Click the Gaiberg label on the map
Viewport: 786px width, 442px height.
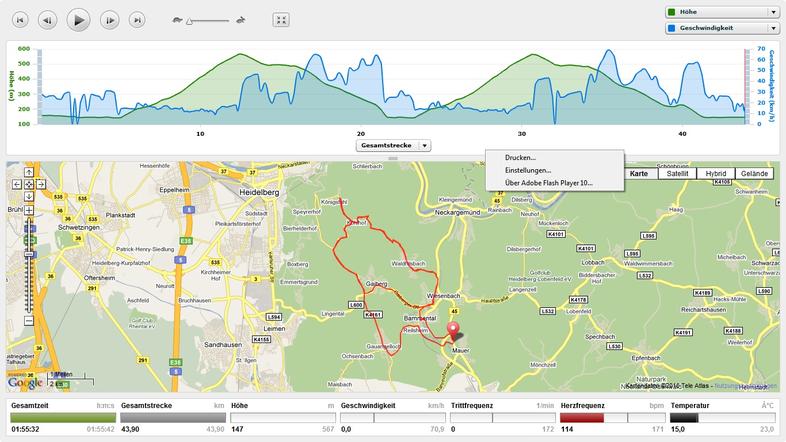point(377,284)
